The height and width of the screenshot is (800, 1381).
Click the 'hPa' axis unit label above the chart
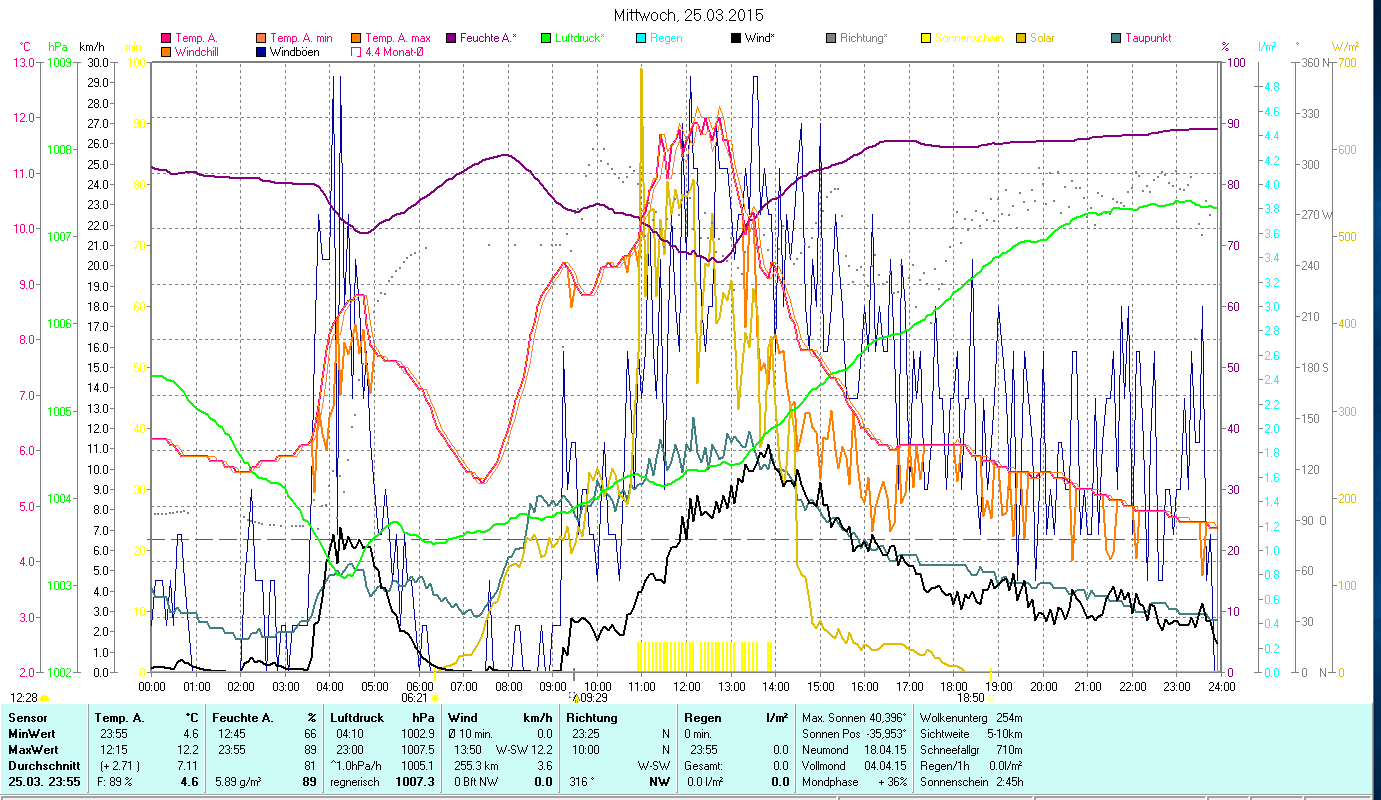[x=56, y=47]
